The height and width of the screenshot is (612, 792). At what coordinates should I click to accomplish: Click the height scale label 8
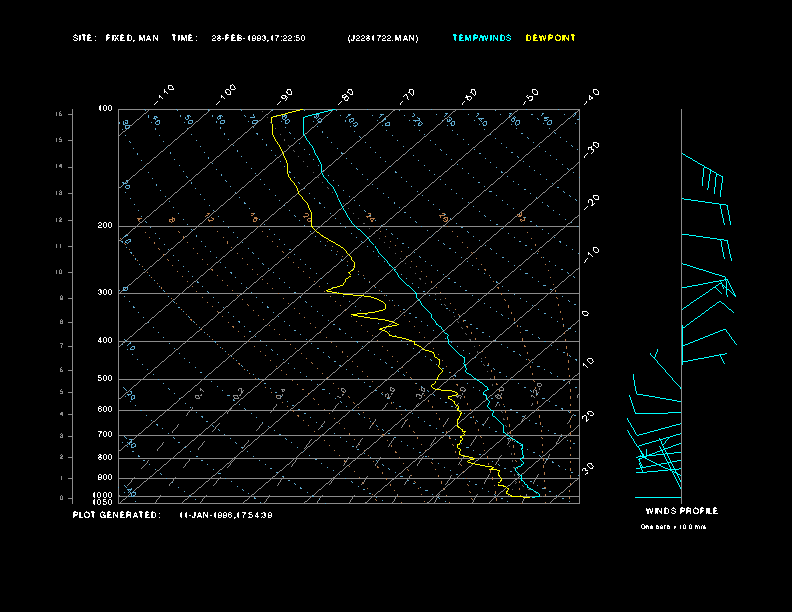coord(62,322)
